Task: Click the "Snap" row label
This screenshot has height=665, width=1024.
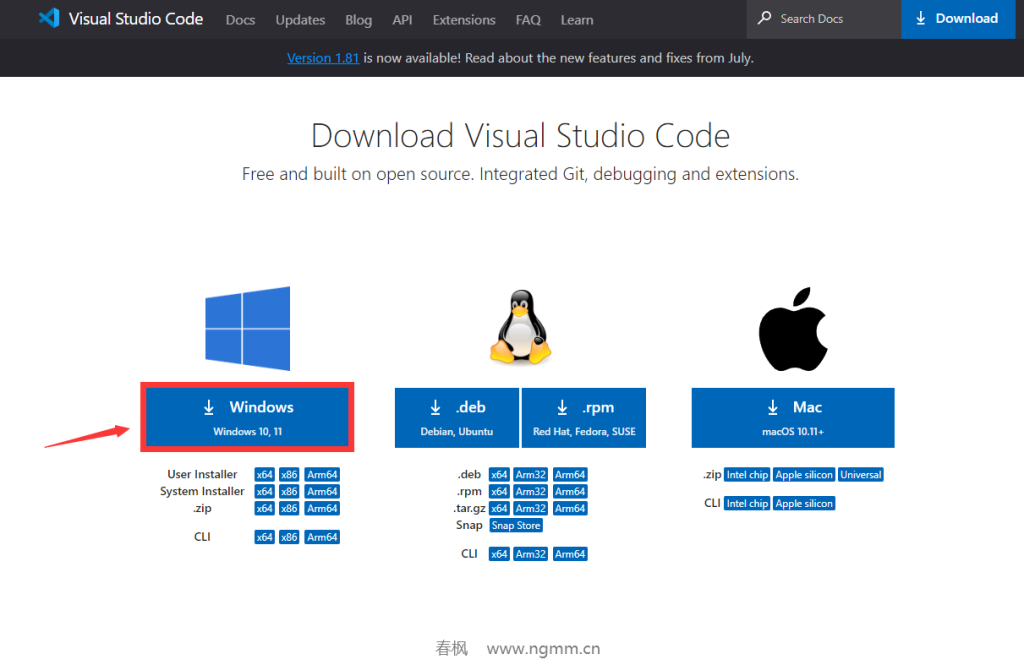Action: click(469, 525)
